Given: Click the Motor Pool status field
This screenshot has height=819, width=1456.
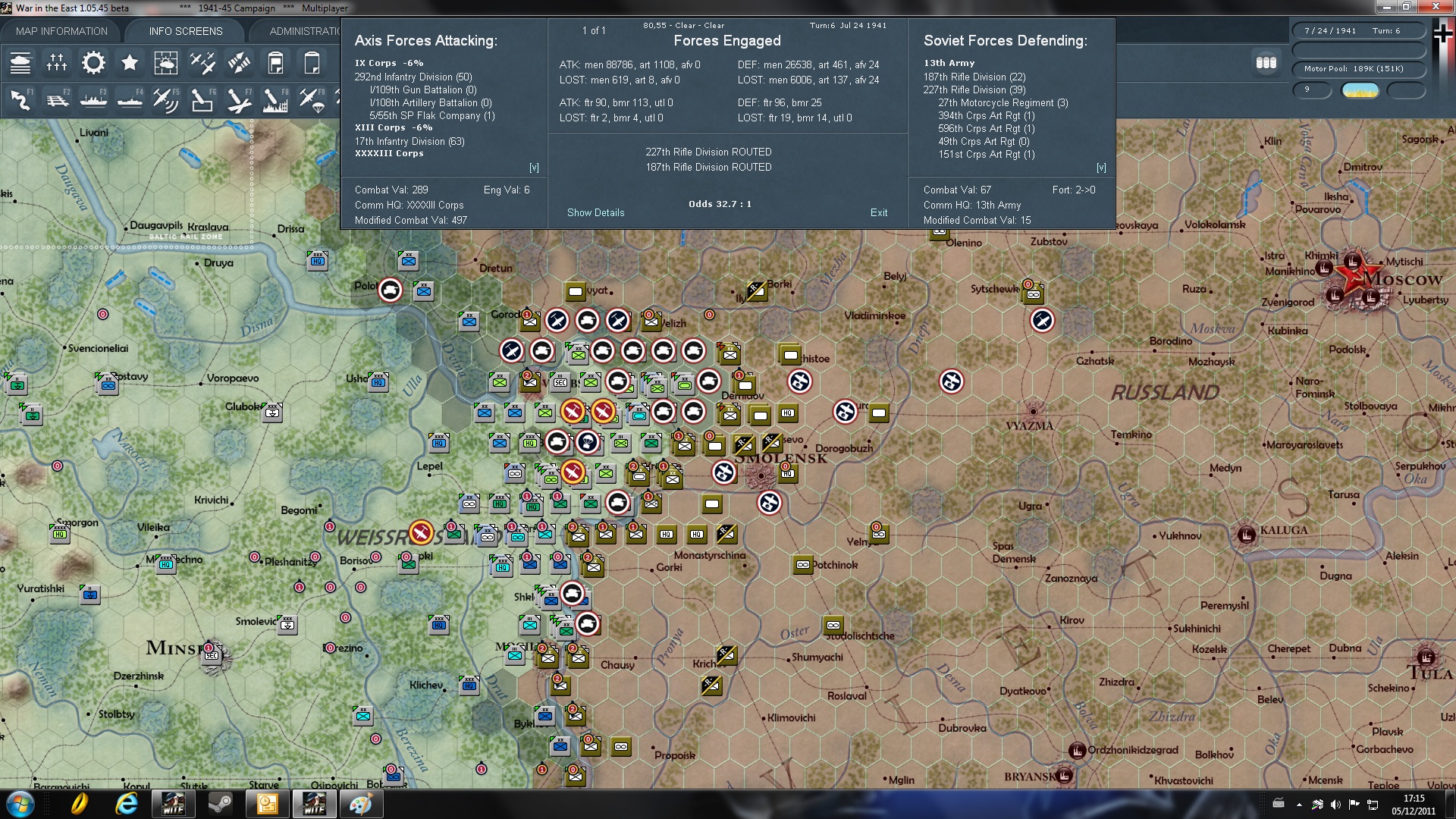Looking at the screenshot, I should coord(1358,69).
